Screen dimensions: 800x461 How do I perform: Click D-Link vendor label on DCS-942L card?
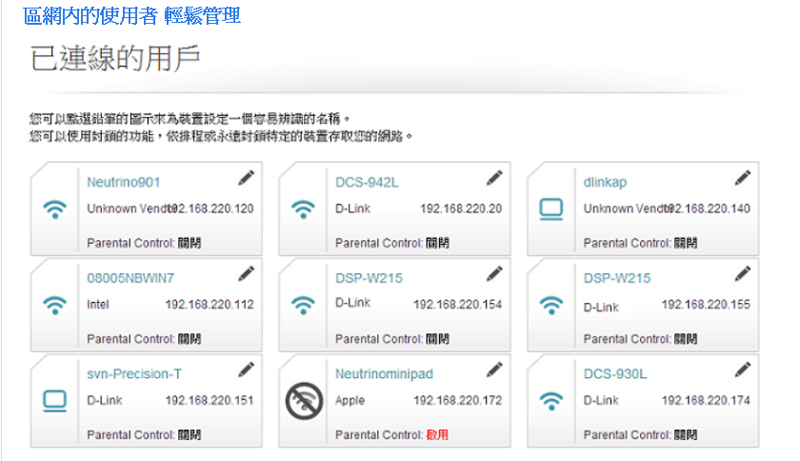point(353,209)
